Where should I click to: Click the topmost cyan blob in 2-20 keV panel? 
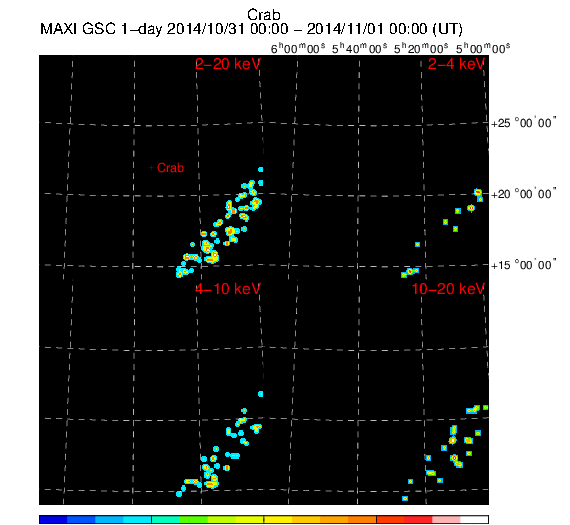(x=260, y=169)
